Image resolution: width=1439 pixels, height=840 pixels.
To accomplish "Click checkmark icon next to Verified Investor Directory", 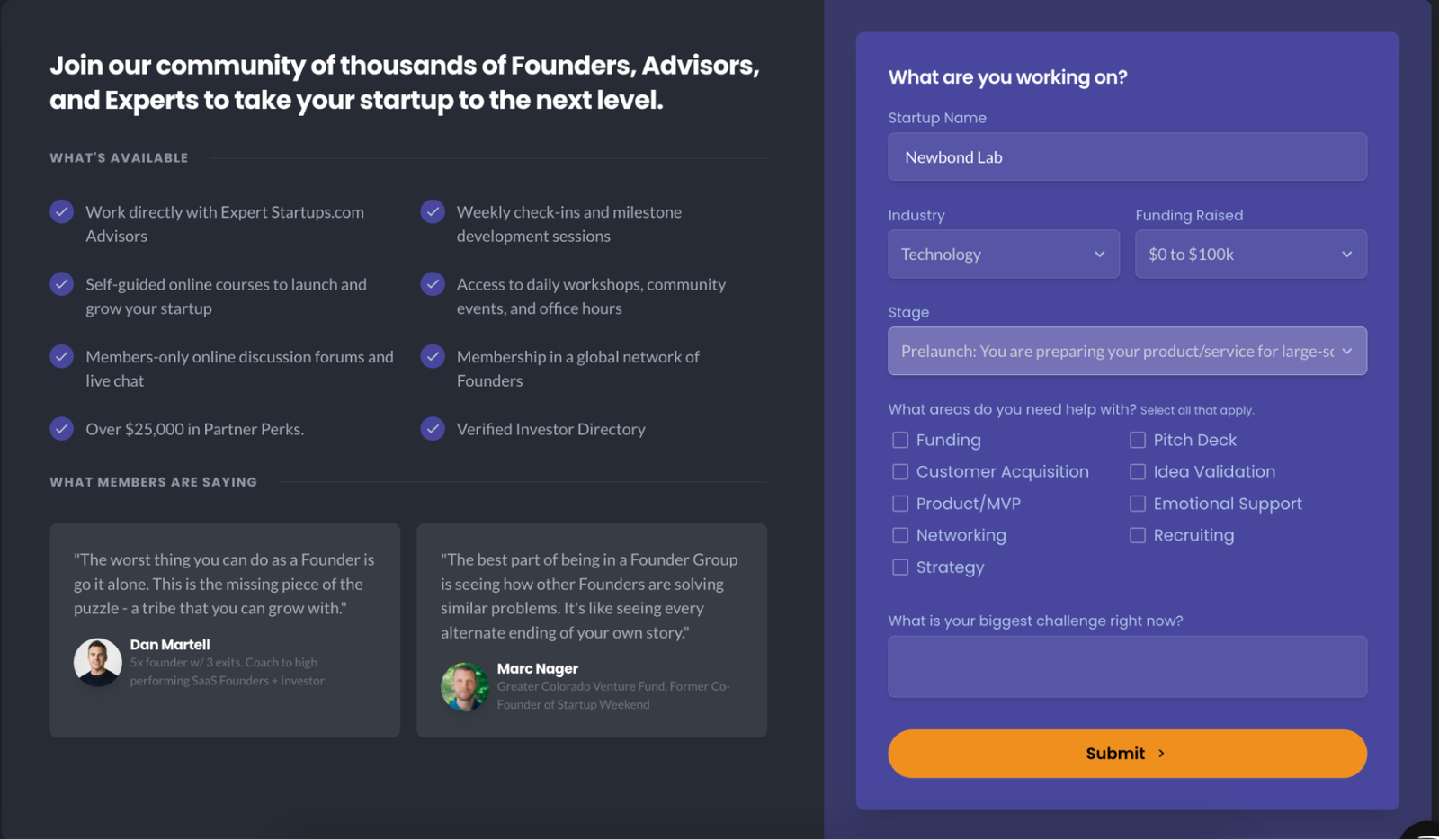I will (x=433, y=429).
